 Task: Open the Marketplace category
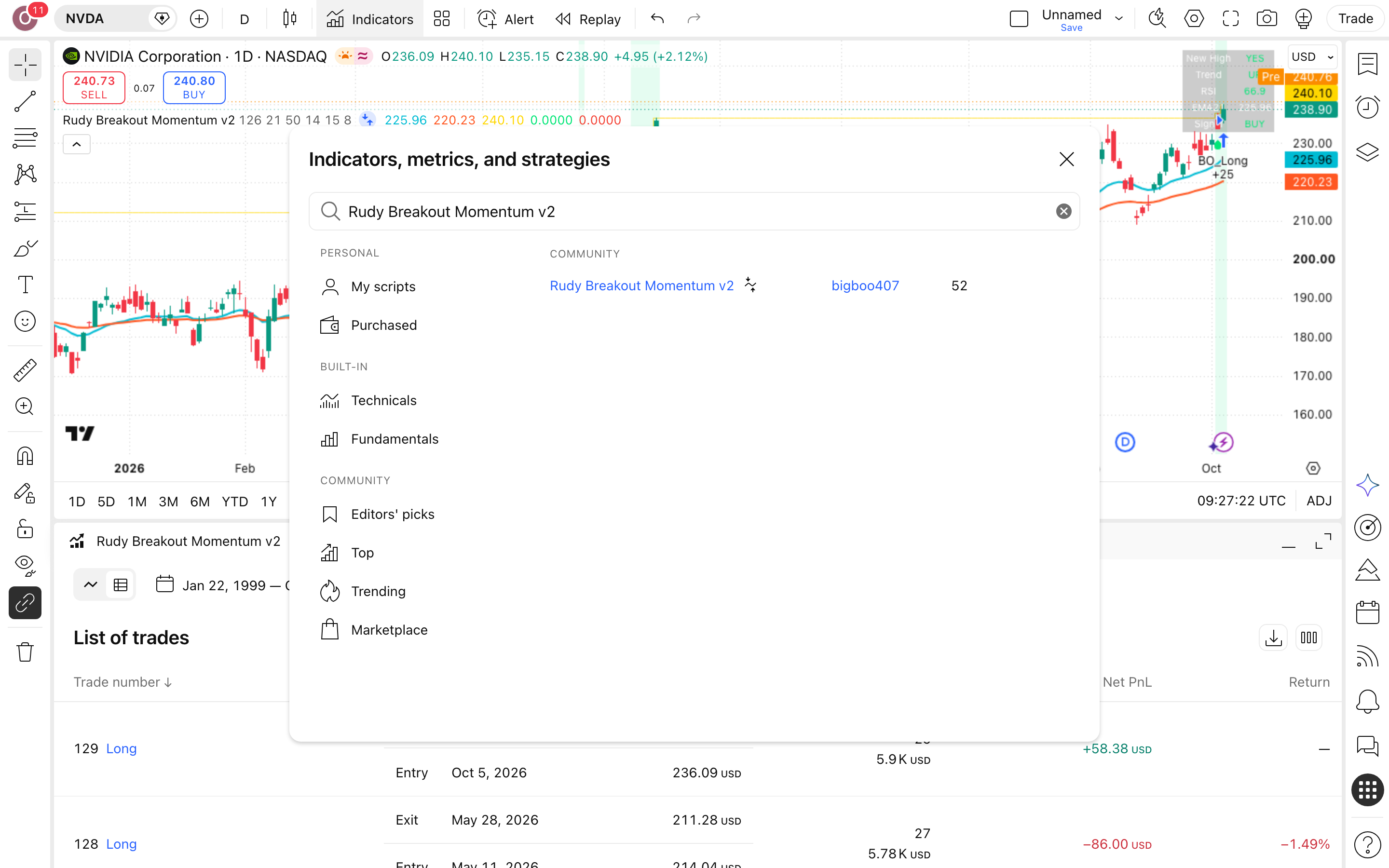pos(374,630)
